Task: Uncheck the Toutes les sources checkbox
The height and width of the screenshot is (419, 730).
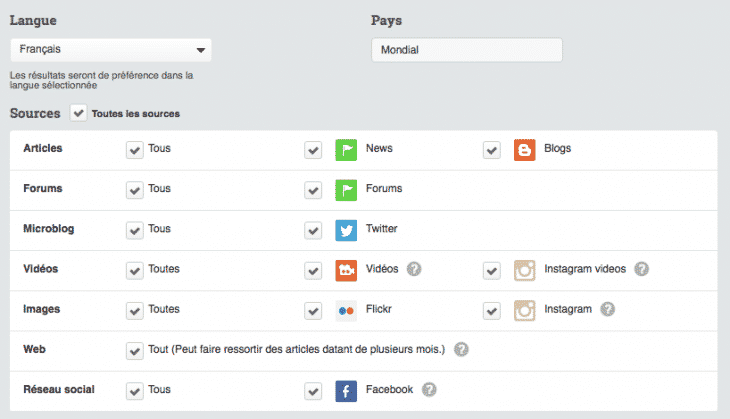Action: click(78, 114)
